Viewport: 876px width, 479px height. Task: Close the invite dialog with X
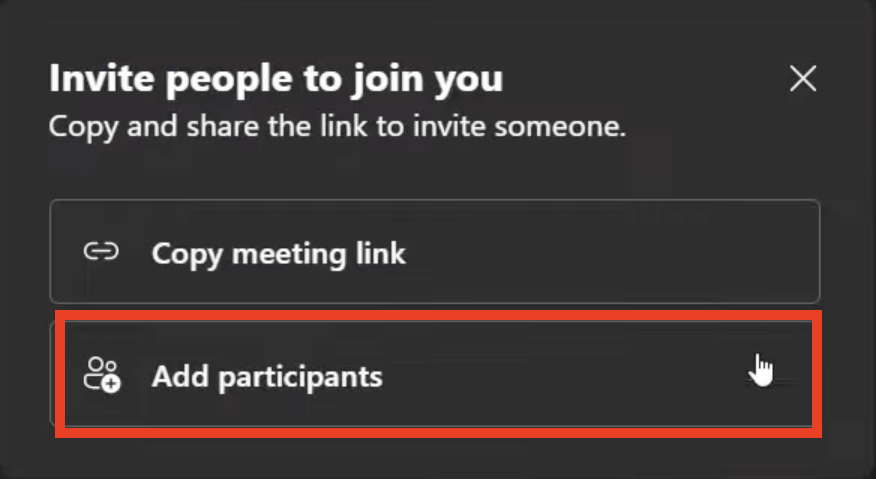[803, 78]
